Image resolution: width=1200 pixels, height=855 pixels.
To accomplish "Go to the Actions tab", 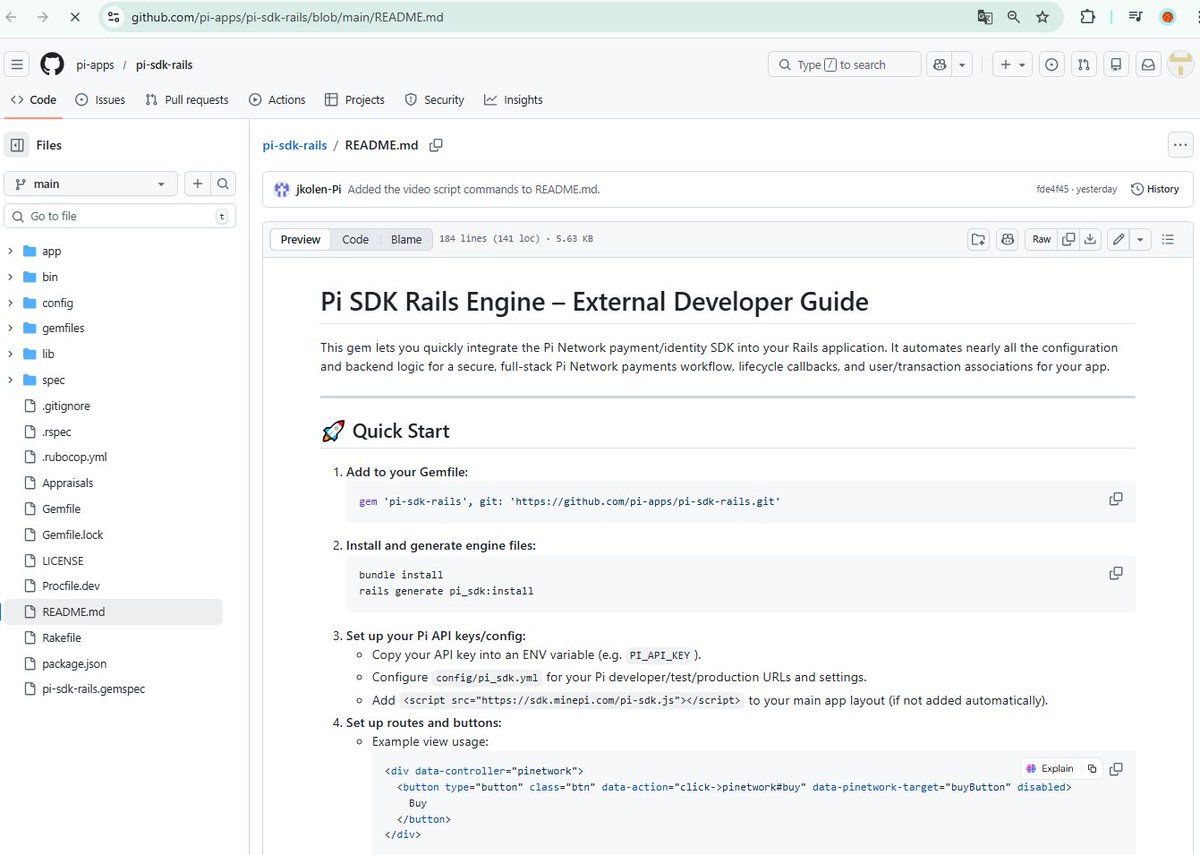I will [277, 100].
